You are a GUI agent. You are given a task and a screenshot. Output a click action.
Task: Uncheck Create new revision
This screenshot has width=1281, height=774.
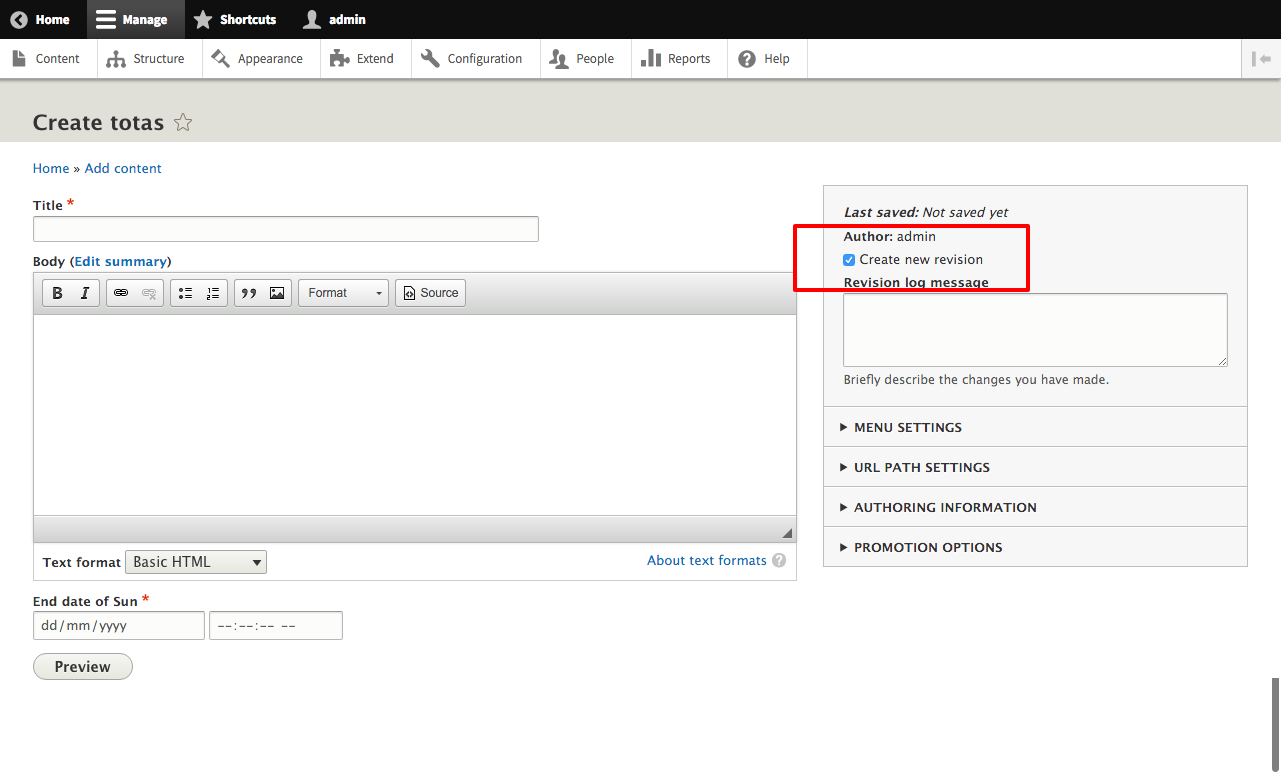point(849,259)
